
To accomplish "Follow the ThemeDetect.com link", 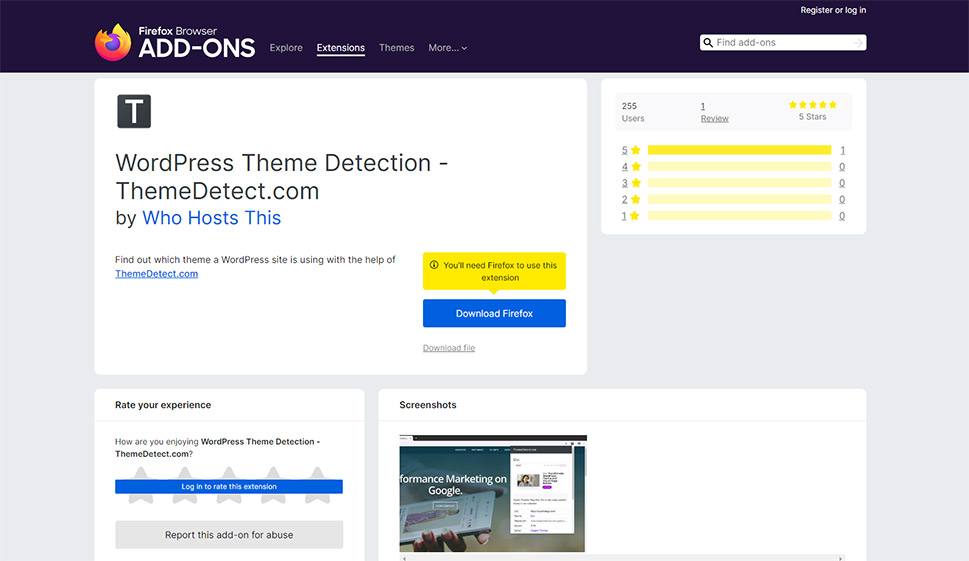I will (156, 274).
